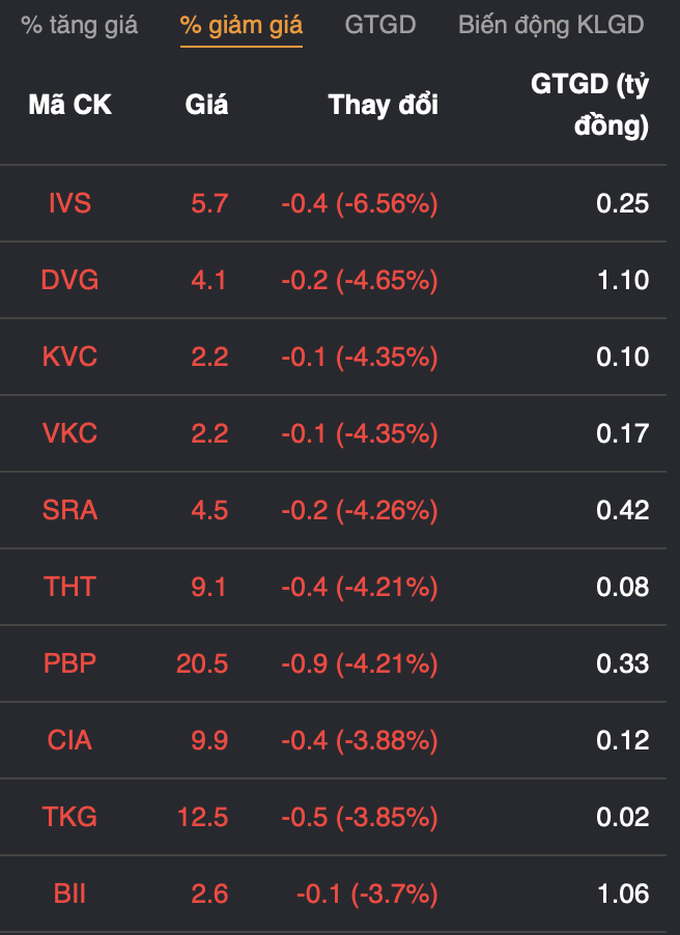Click the Mã CK column header
Viewport: 680px width, 935px height.
pyautogui.click(x=70, y=105)
